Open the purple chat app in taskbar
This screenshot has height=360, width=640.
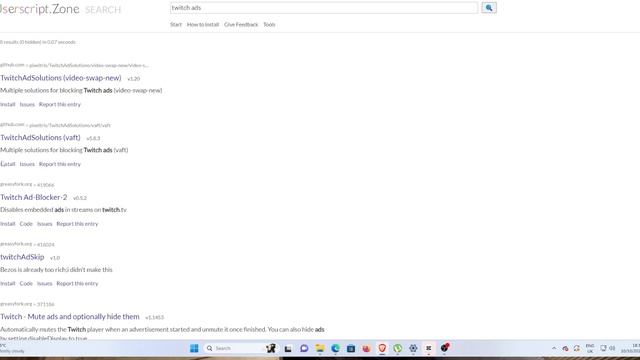[x=304, y=348]
